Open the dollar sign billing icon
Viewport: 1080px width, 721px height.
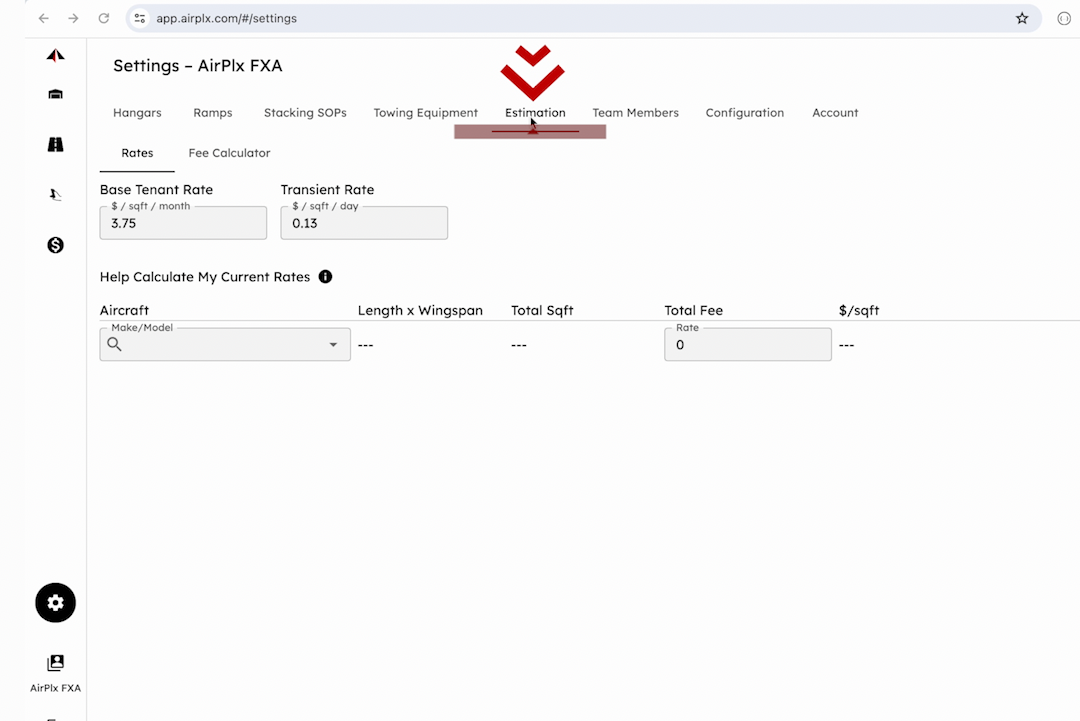tap(55, 245)
